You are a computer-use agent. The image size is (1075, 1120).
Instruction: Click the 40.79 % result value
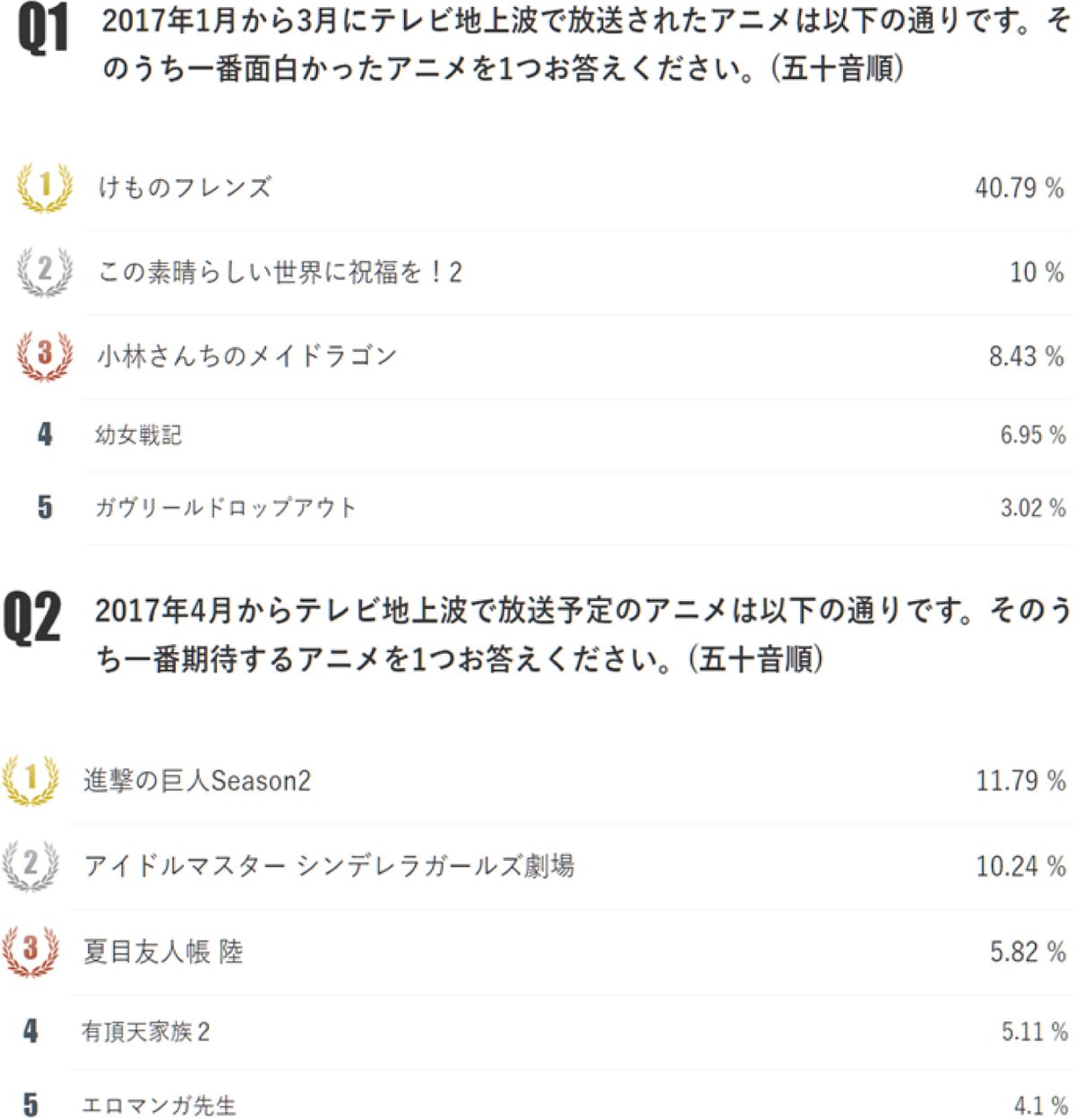tap(1019, 188)
